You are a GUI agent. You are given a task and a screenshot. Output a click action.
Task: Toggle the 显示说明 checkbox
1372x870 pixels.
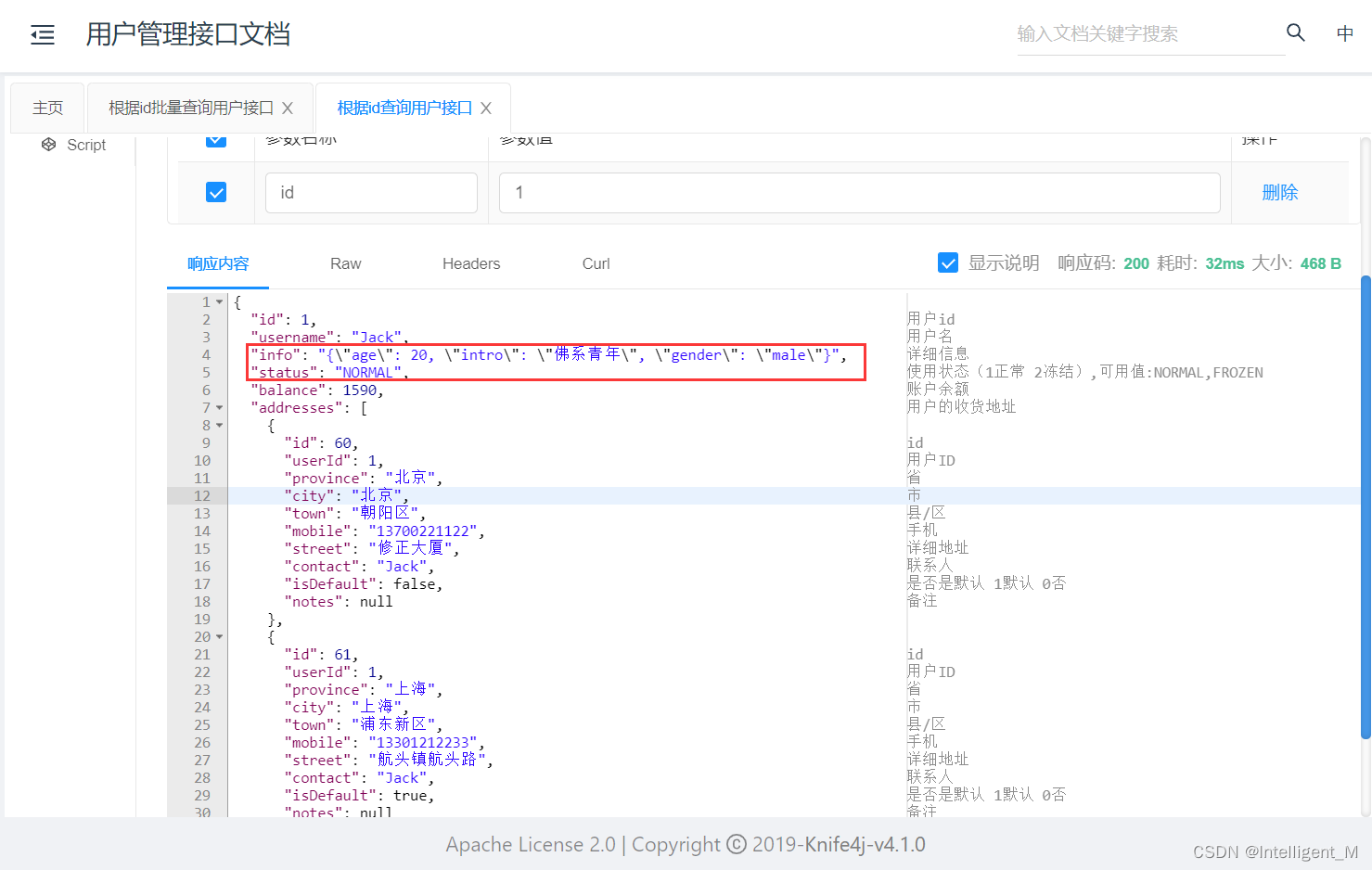tap(948, 262)
